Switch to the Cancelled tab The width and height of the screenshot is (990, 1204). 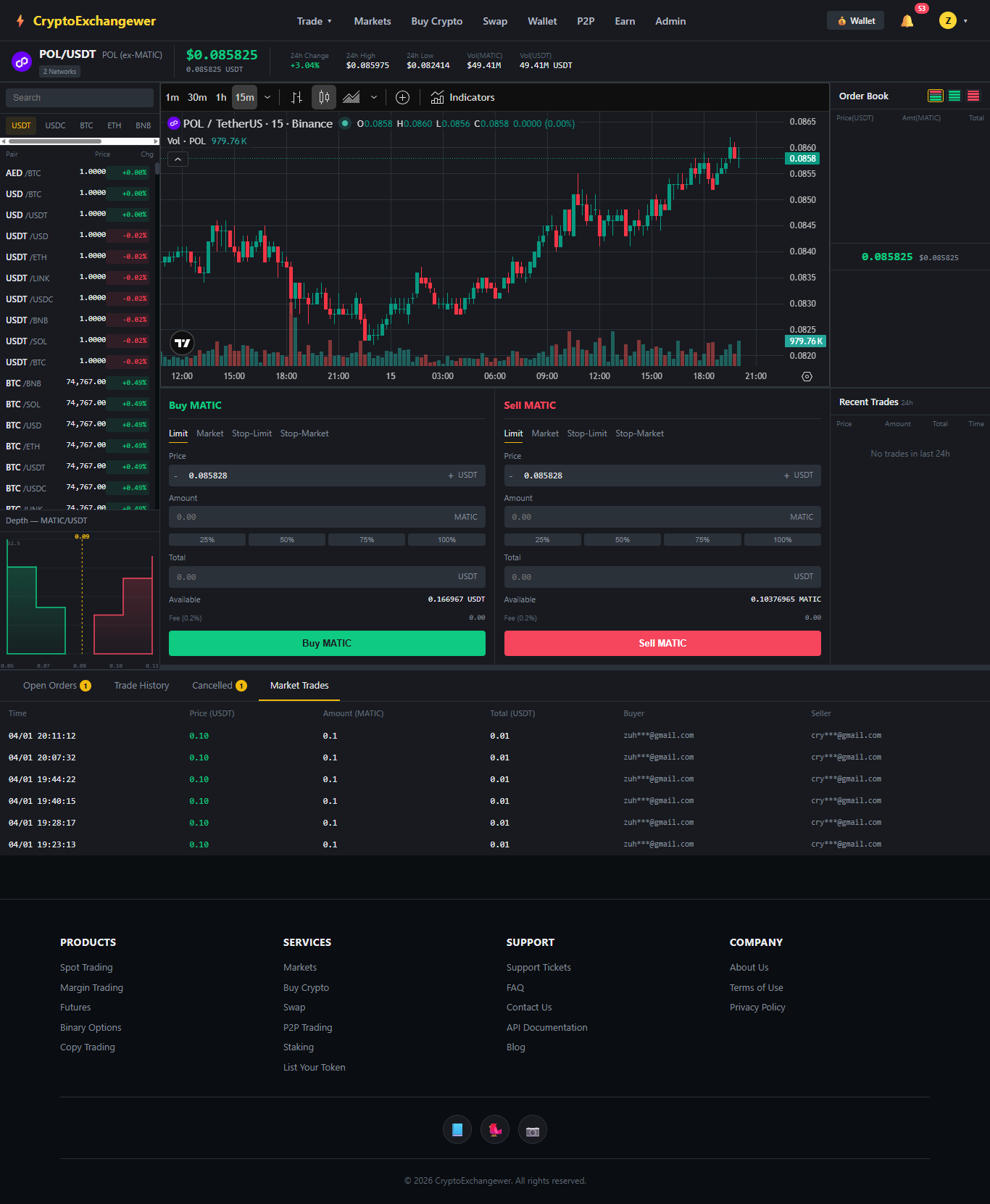point(219,686)
